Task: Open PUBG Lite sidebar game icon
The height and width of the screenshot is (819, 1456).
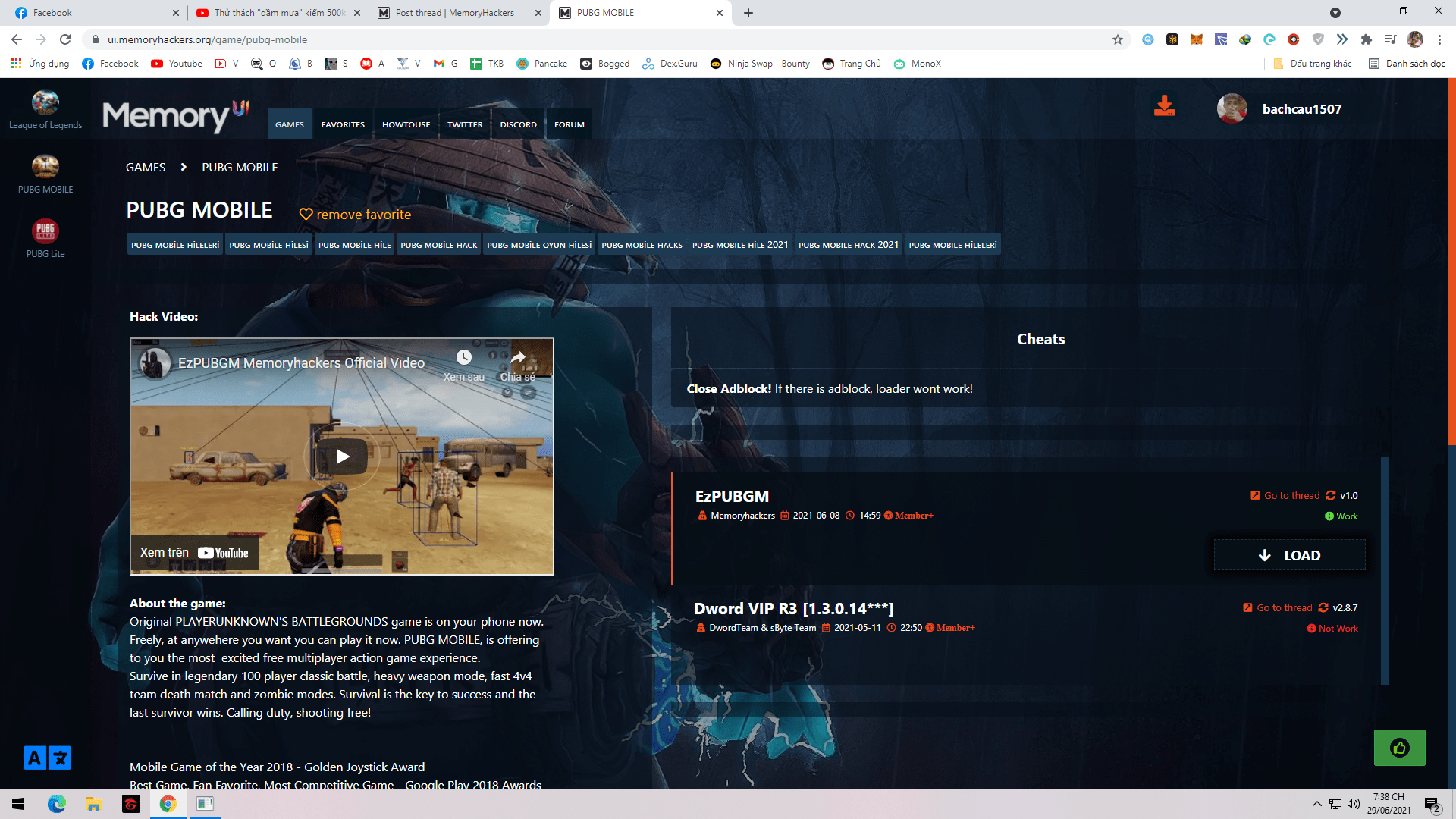Action: pyautogui.click(x=45, y=231)
